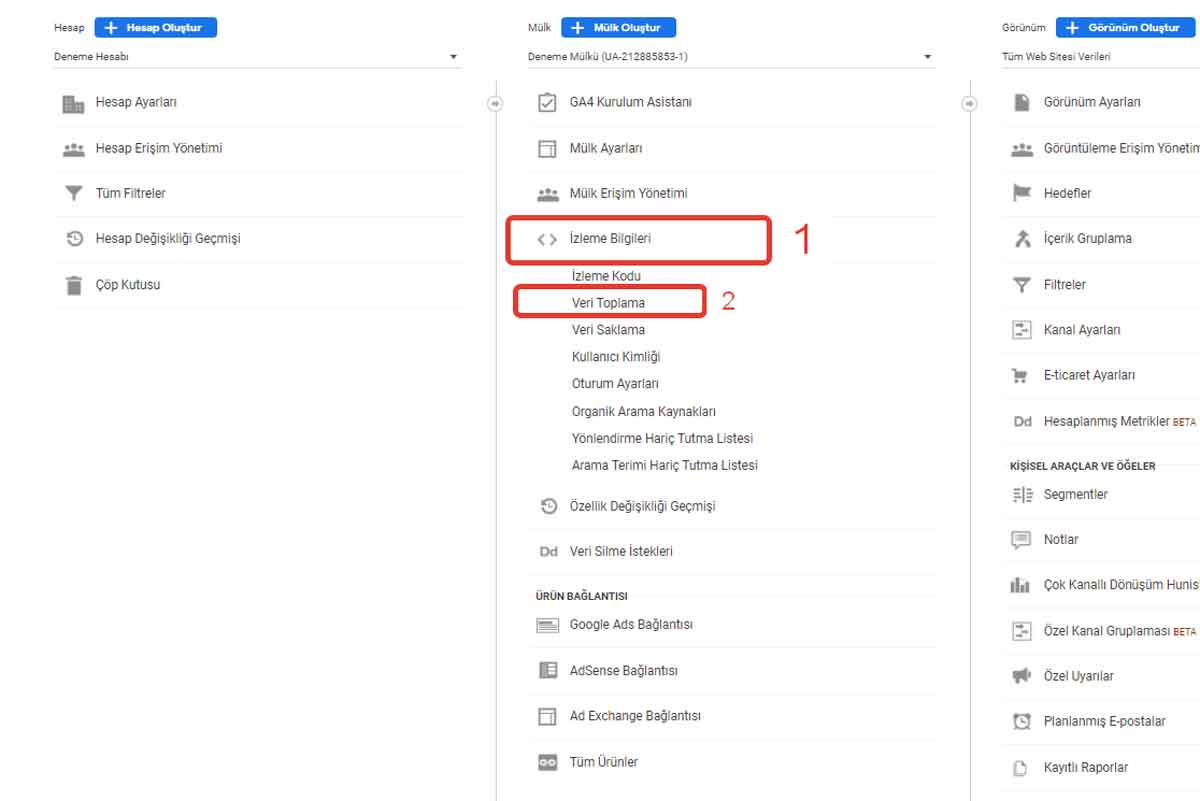
Task: Open the Deneme Mülkü property dropdown
Action: point(732,57)
